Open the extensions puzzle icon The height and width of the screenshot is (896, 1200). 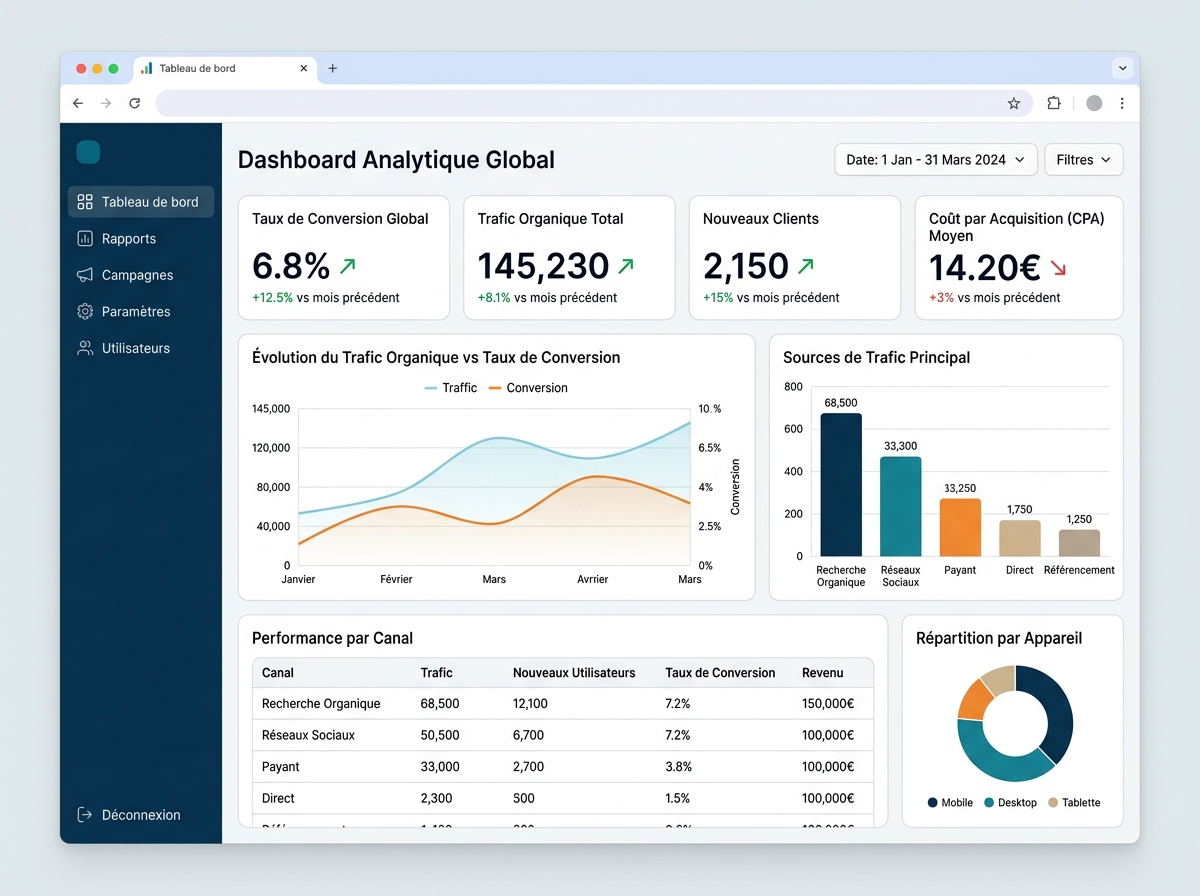click(x=1054, y=103)
